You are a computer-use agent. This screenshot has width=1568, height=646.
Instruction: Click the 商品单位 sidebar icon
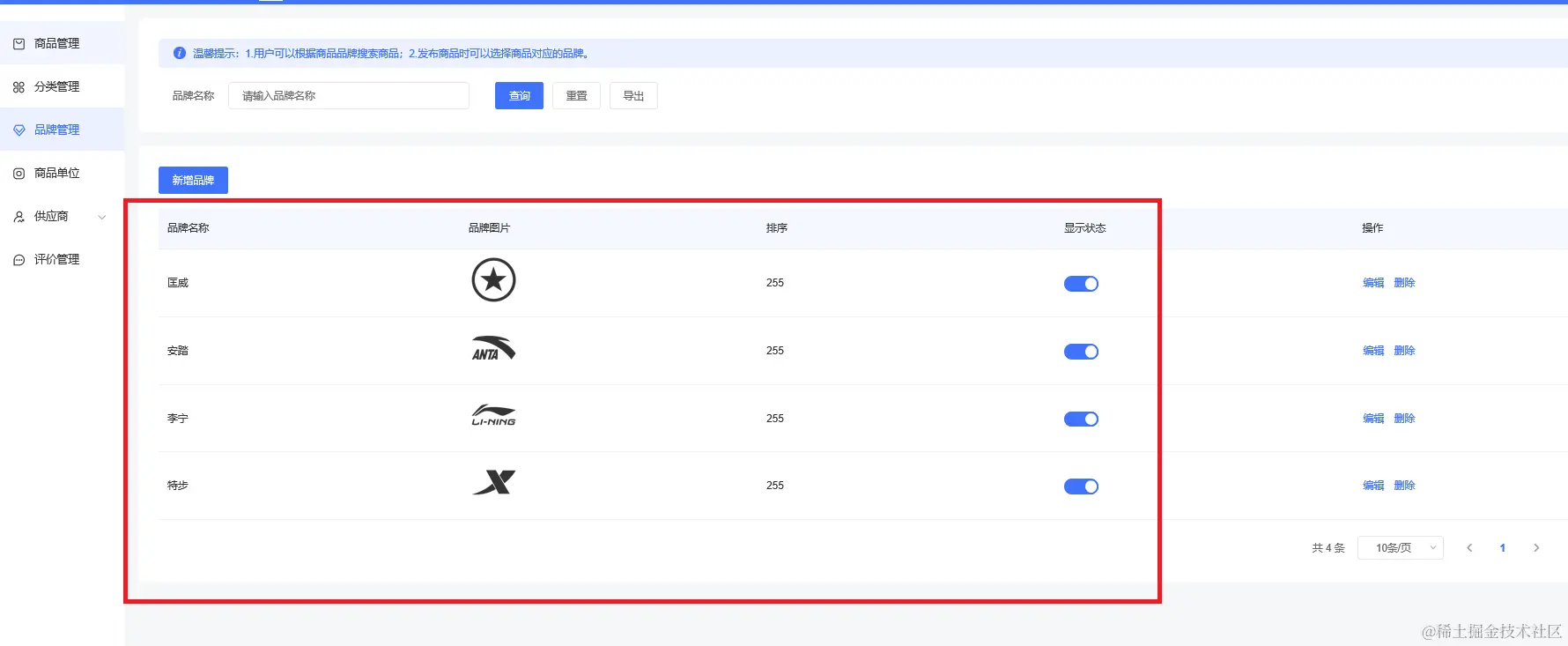click(x=18, y=173)
